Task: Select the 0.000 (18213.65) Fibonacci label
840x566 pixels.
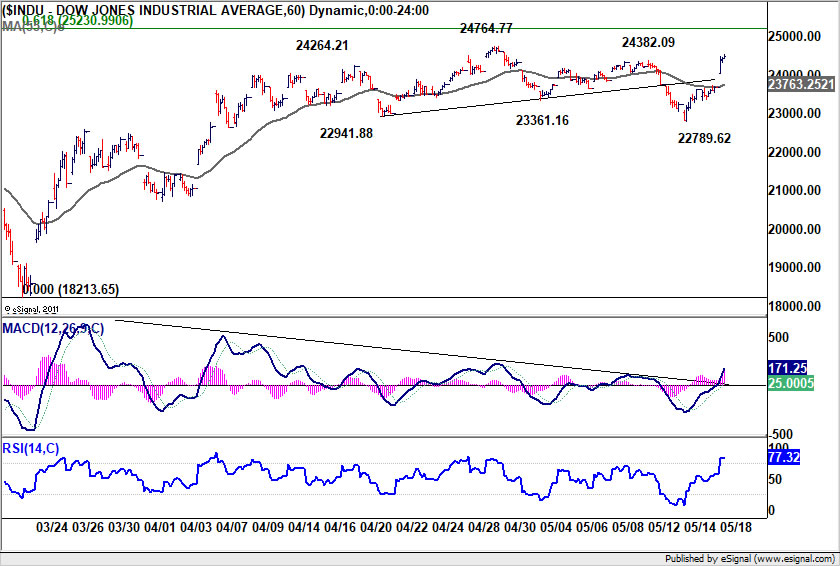Action: click(x=71, y=290)
